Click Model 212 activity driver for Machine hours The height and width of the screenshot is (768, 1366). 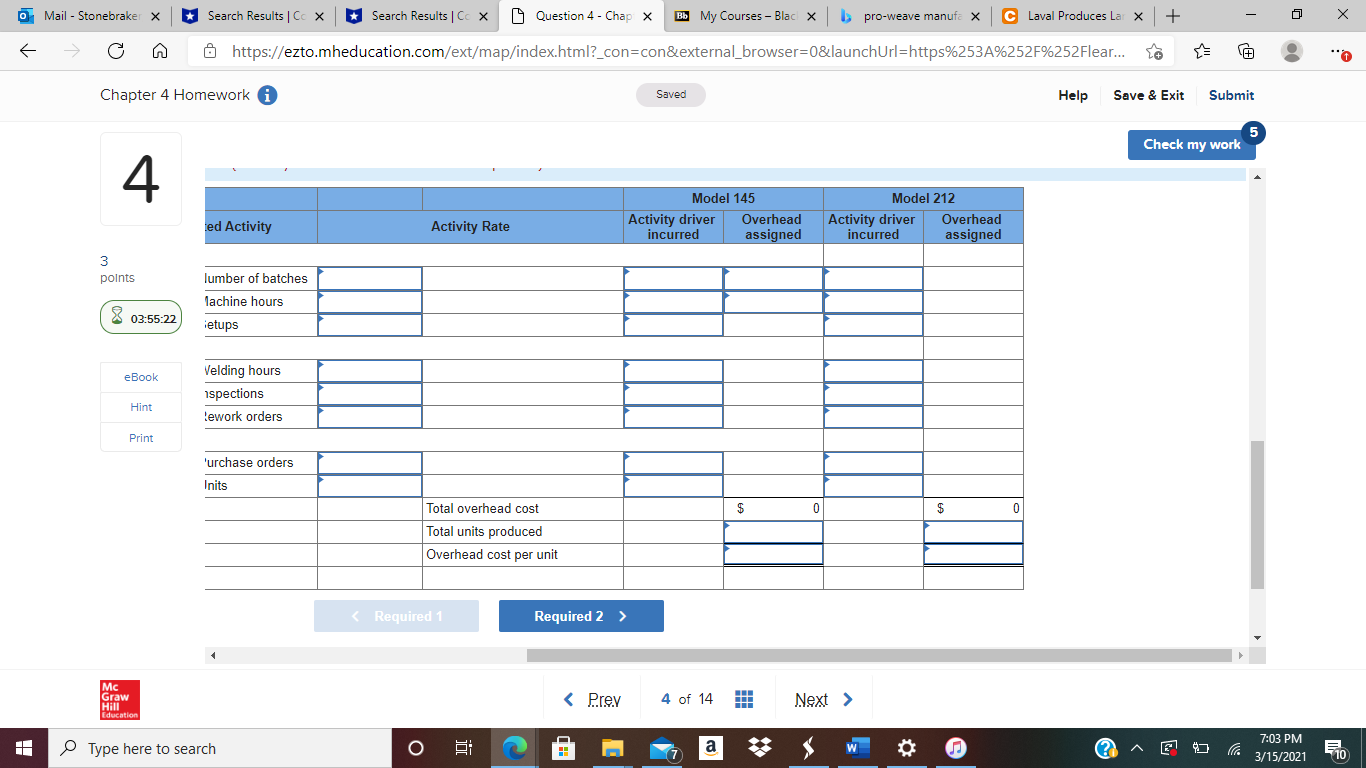[x=873, y=301]
